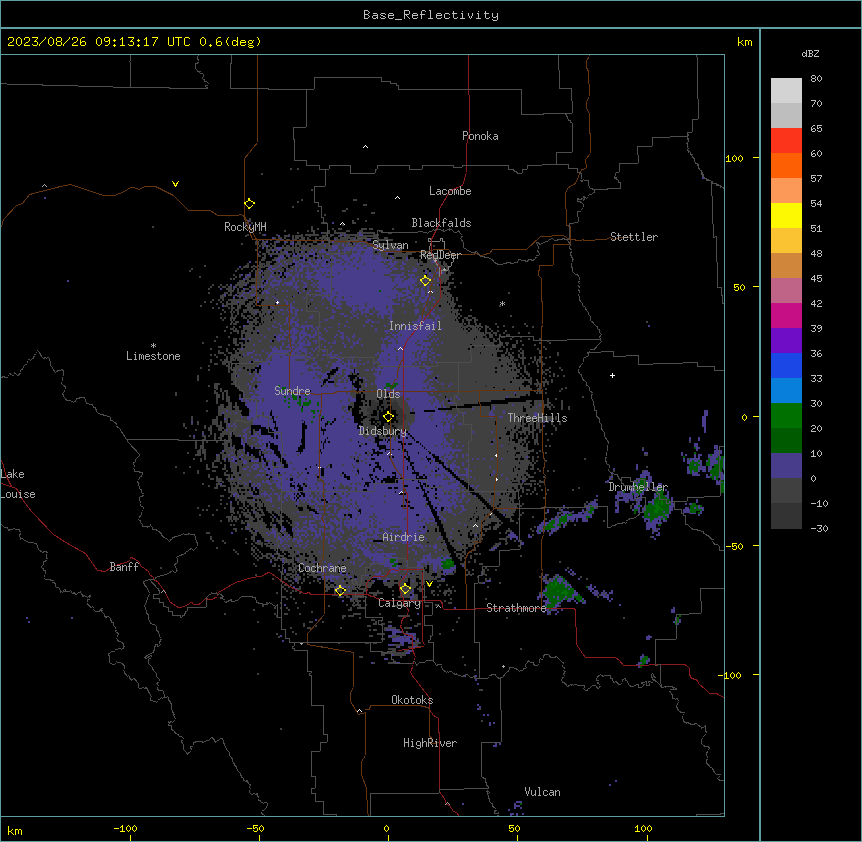Click the yellow marker below Cochrane
Screen dimensions: 862x842
click(340, 591)
